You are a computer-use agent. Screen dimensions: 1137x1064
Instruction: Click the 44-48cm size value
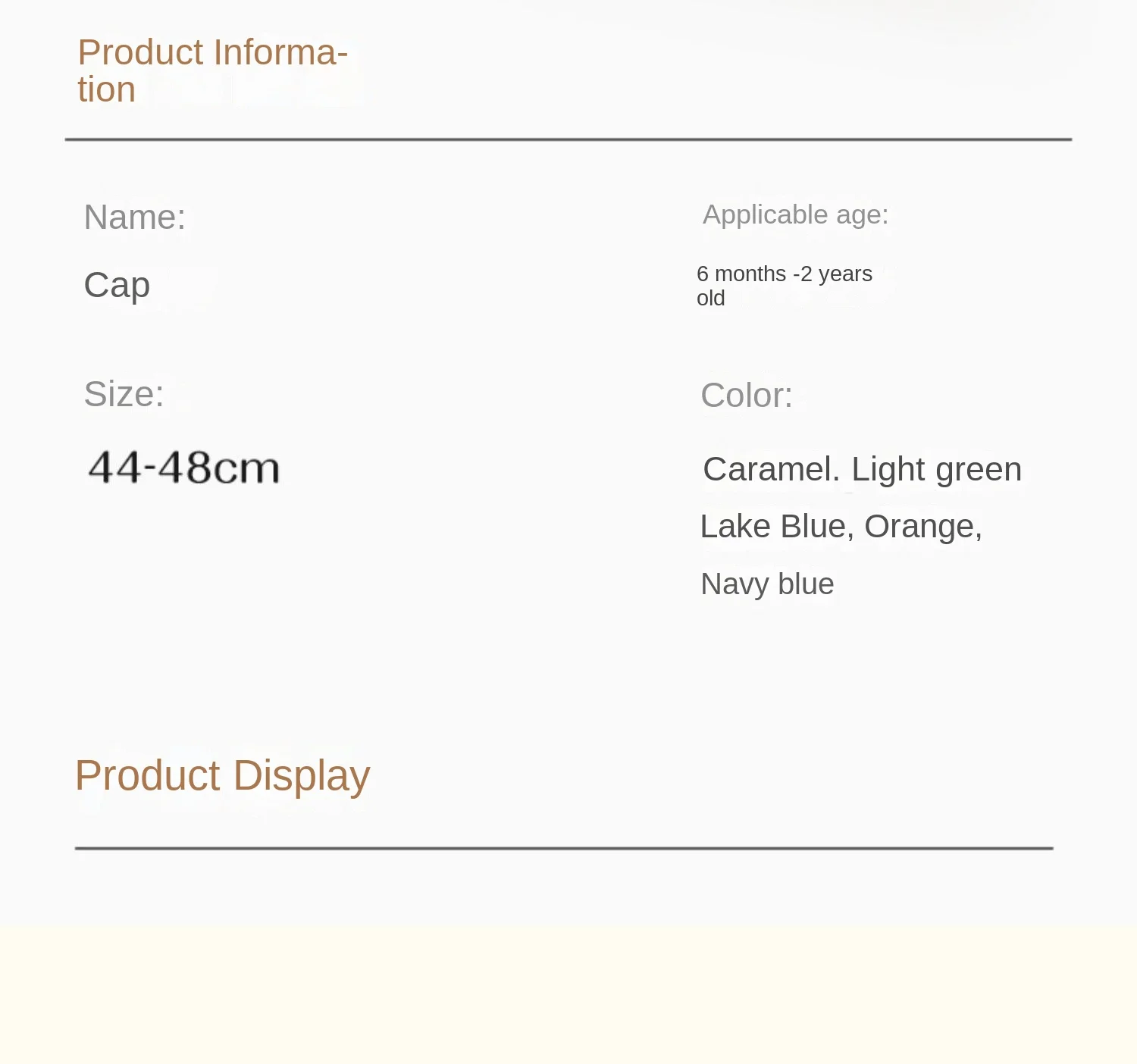(183, 467)
